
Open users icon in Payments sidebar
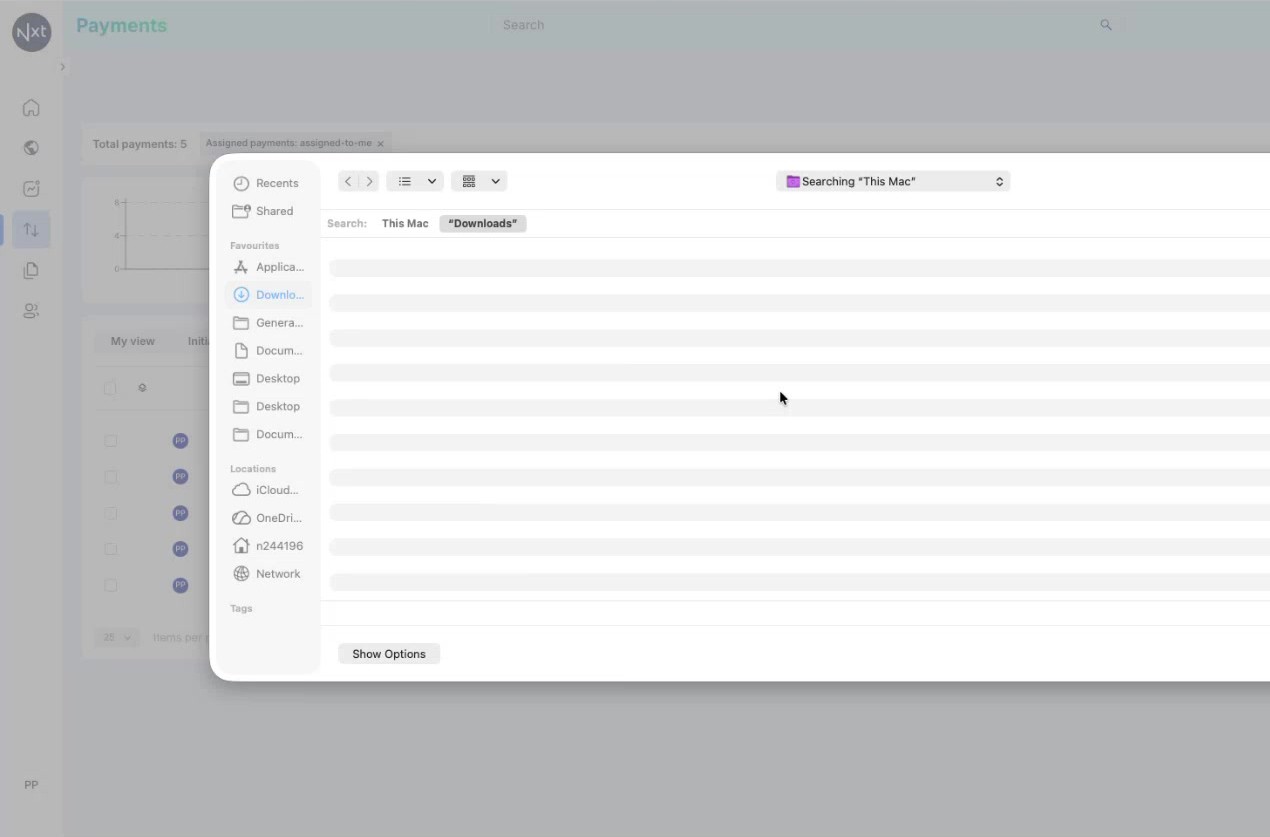(x=31, y=311)
